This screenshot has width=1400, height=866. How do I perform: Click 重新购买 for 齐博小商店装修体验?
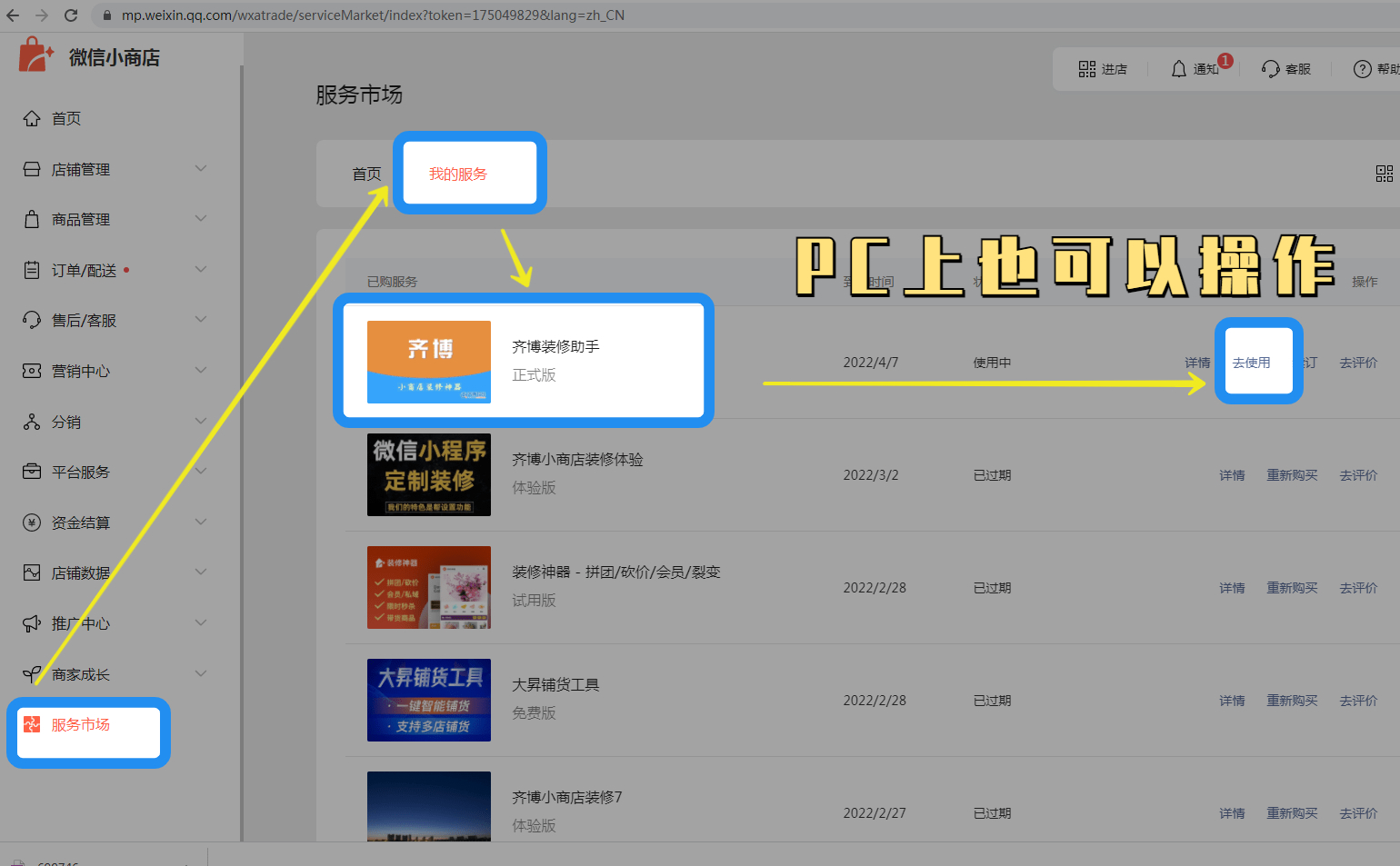[1292, 475]
